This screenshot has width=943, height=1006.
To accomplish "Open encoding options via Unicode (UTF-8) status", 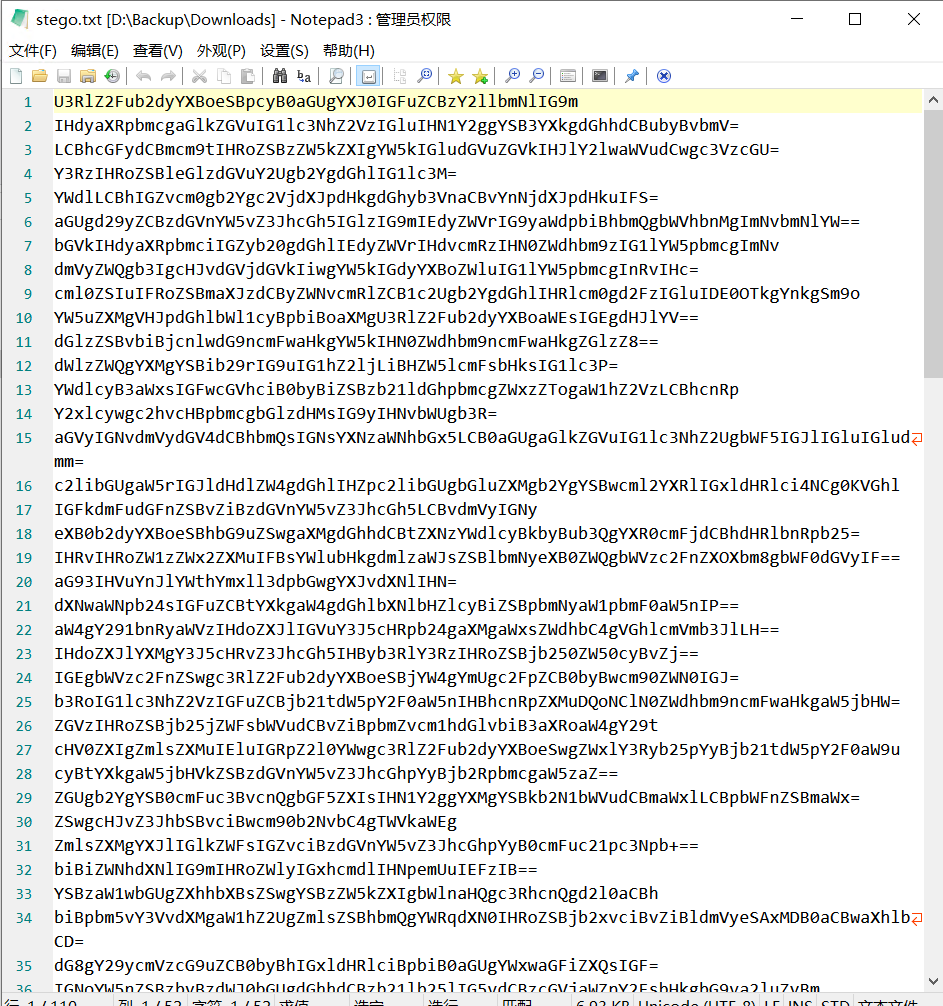I will [x=695, y=1000].
